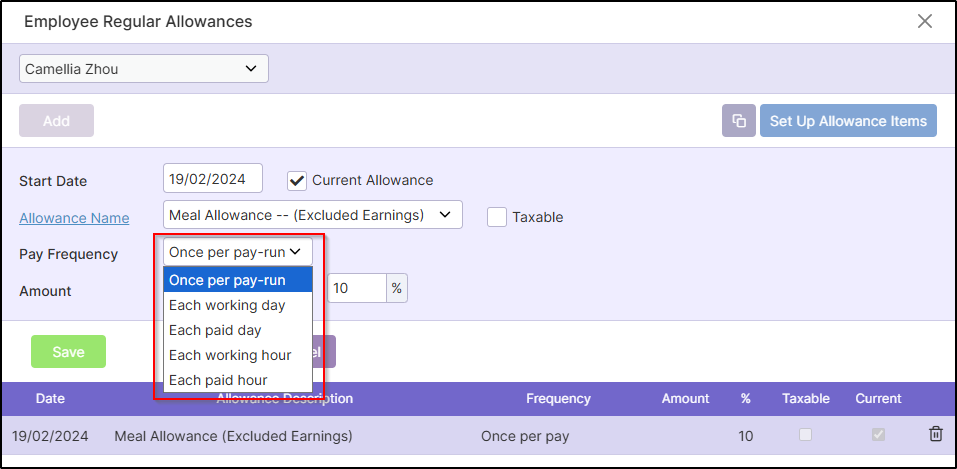Choose 'Each paid hour' frequency
The width and height of the screenshot is (957, 469).
click(237, 380)
